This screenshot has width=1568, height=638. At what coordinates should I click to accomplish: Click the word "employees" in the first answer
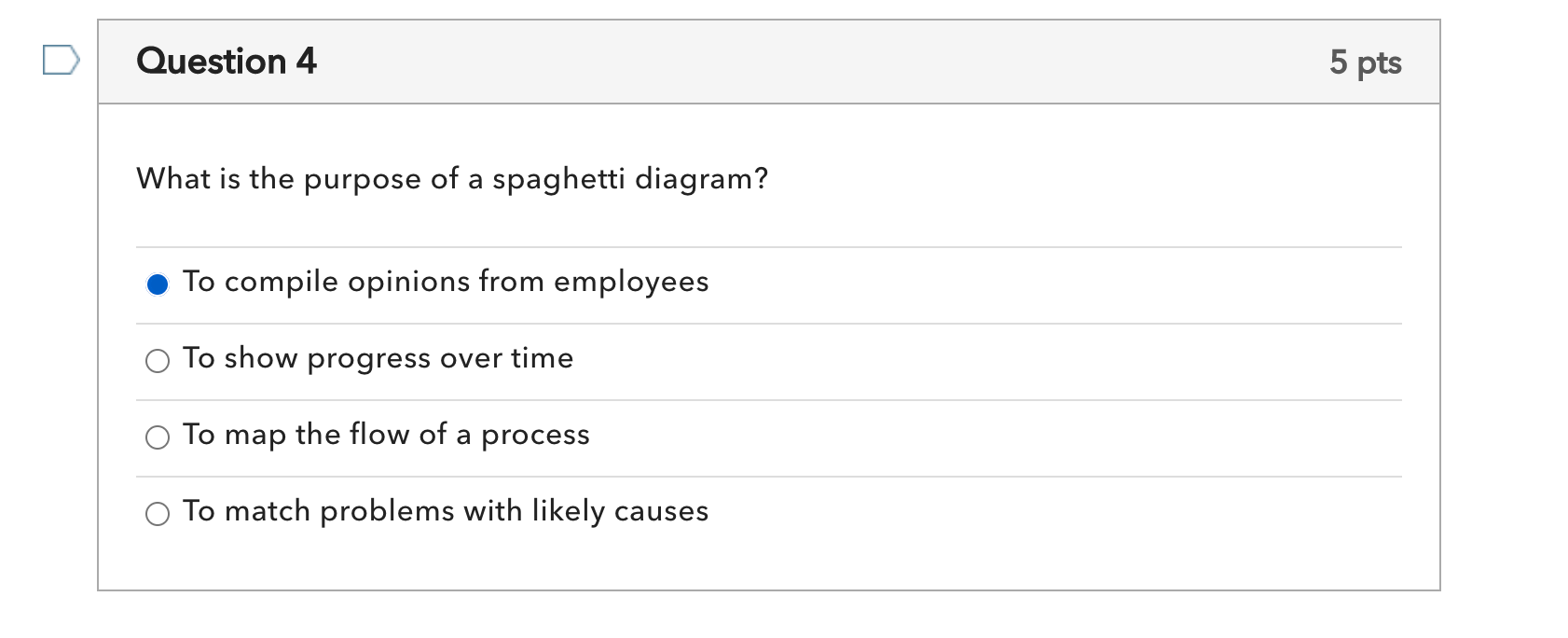631,282
